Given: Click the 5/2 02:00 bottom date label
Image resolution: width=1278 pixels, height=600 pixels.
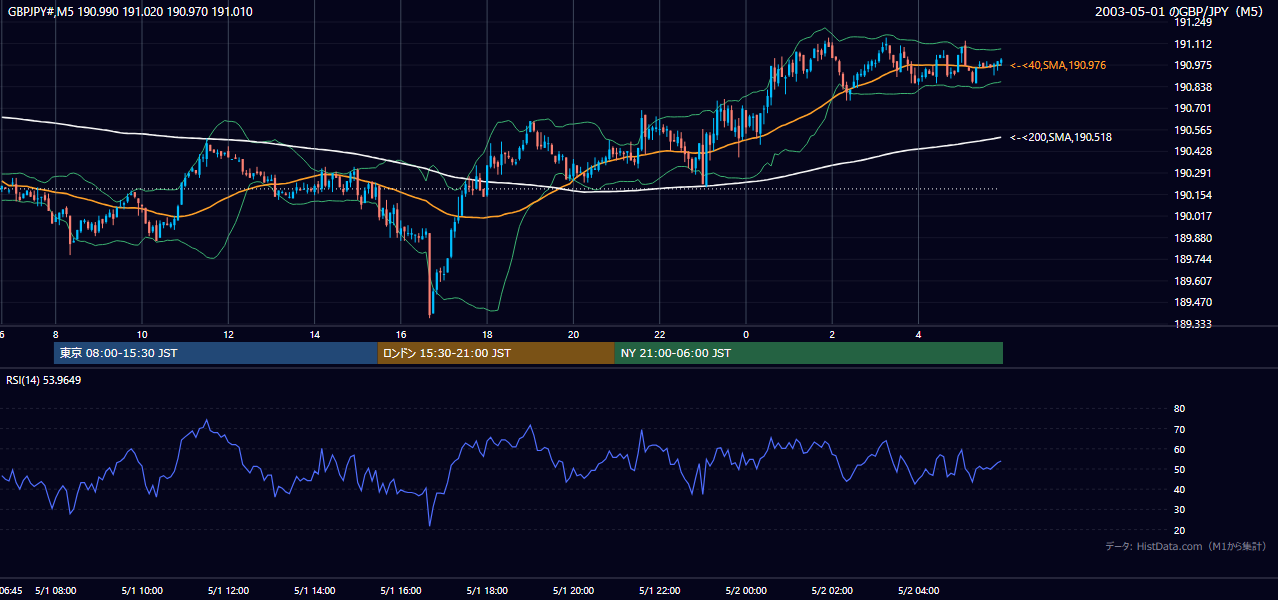Looking at the screenshot, I should [832, 591].
